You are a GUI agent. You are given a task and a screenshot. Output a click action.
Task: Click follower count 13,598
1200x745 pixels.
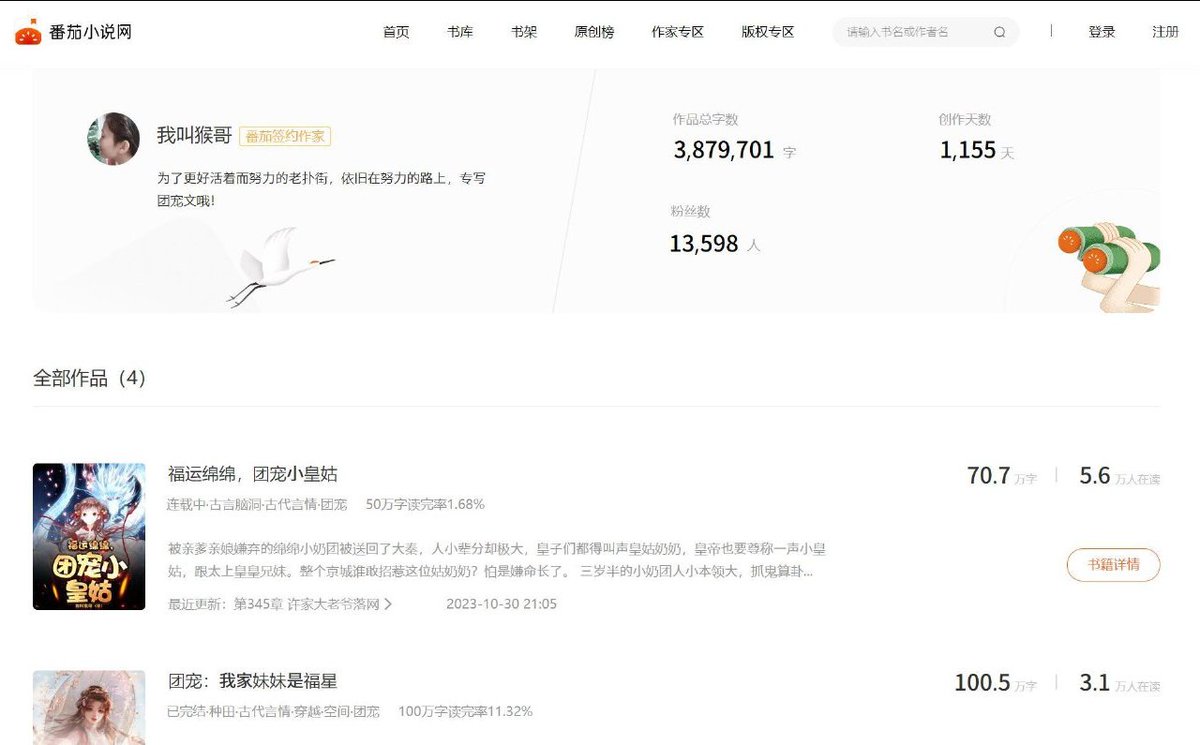704,243
